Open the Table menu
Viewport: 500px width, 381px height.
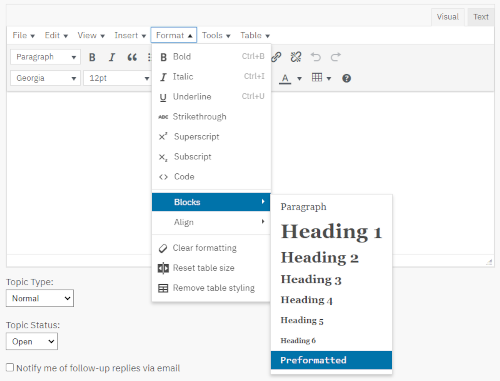(x=255, y=35)
